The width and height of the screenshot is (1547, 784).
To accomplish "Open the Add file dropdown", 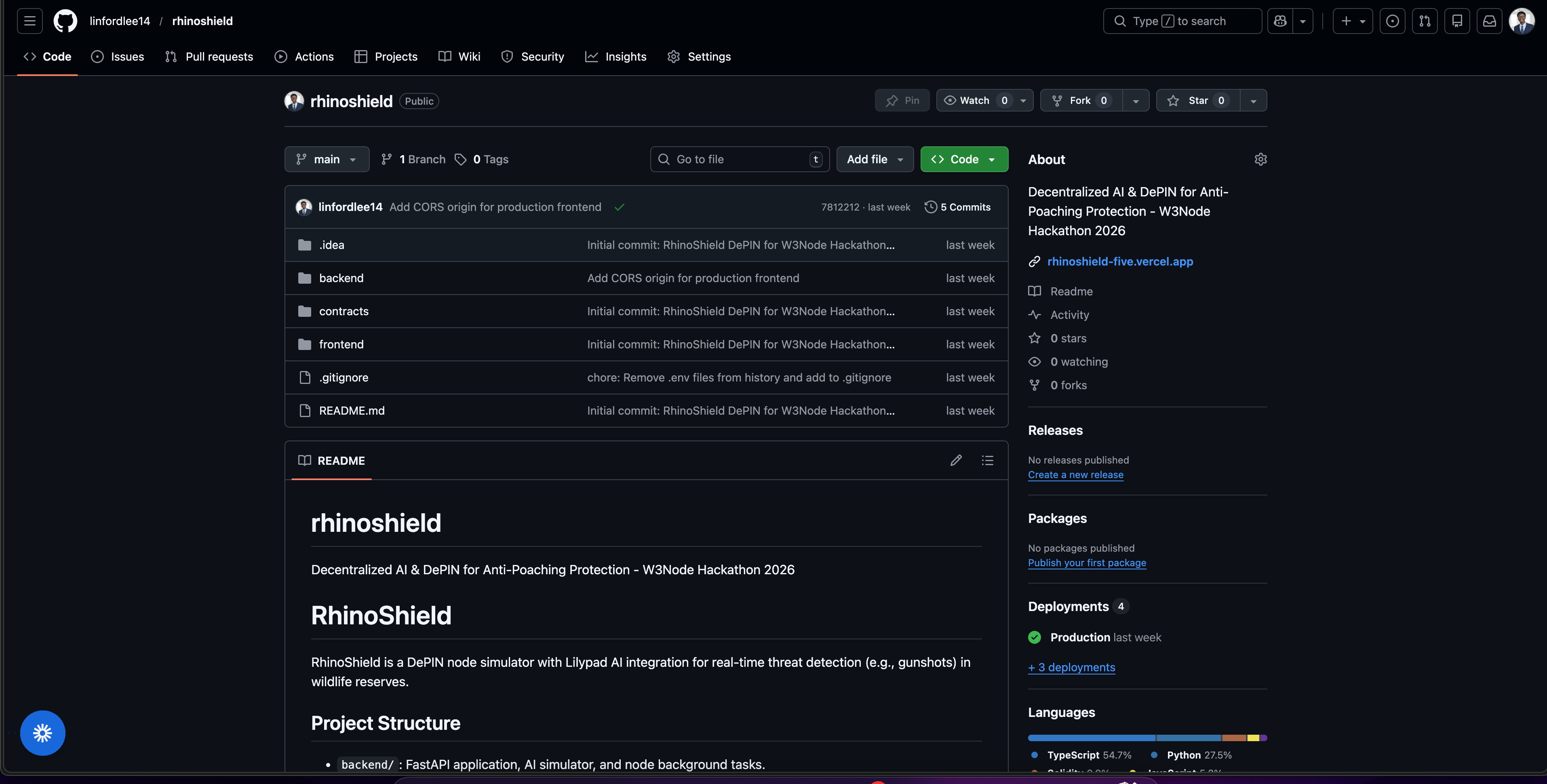I will 875,159.
